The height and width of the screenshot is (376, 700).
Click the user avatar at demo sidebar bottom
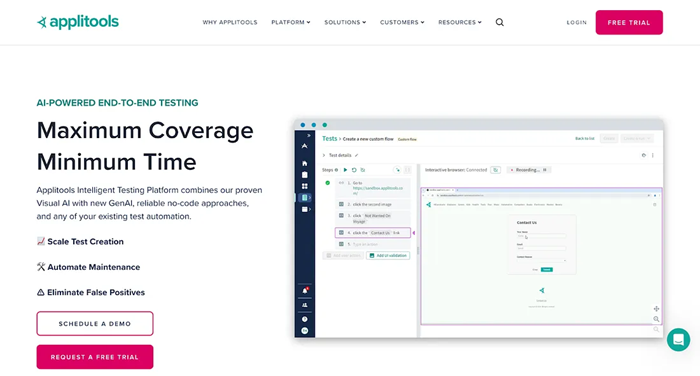click(x=304, y=330)
